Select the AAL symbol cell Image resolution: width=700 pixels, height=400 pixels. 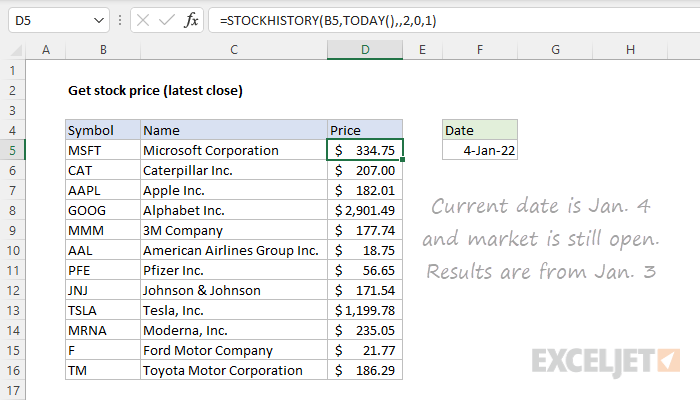(x=103, y=250)
